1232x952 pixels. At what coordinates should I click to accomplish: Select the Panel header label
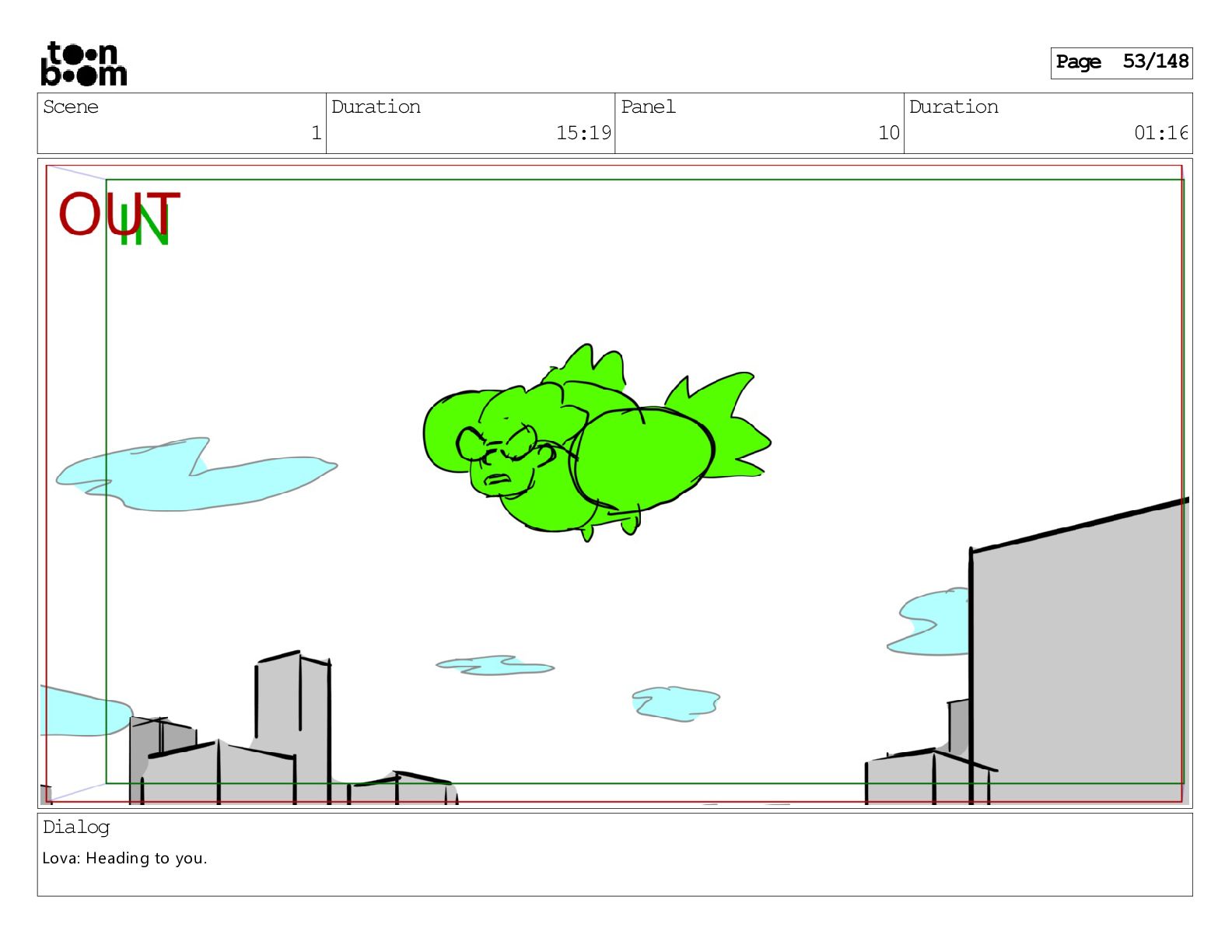tap(648, 107)
